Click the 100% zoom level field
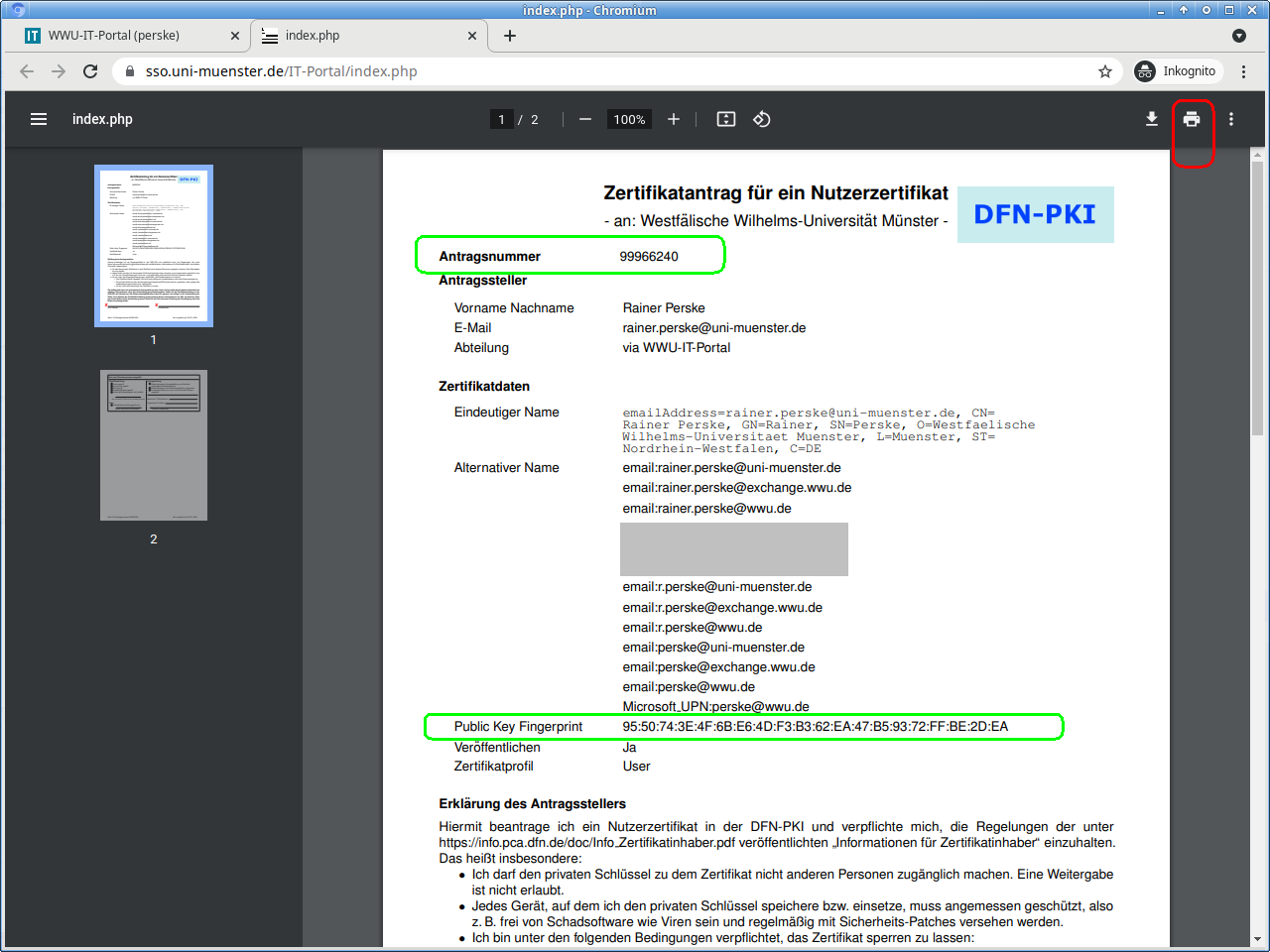The height and width of the screenshot is (952, 1270). coord(629,120)
